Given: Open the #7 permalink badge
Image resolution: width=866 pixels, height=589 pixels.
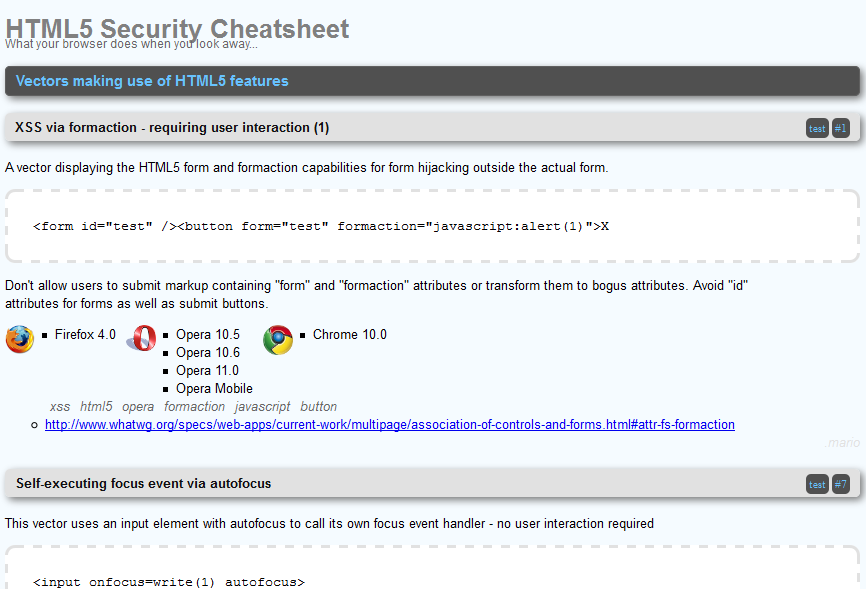Looking at the screenshot, I should 841,485.
